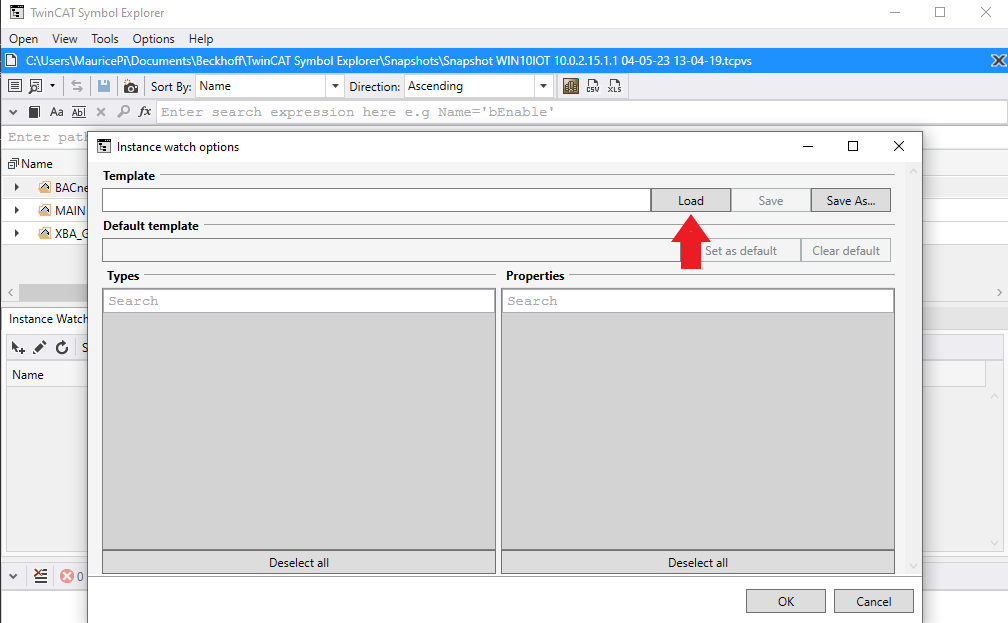Open the Tools menu
Screen dimensions: 1008x623
[105, 39]
